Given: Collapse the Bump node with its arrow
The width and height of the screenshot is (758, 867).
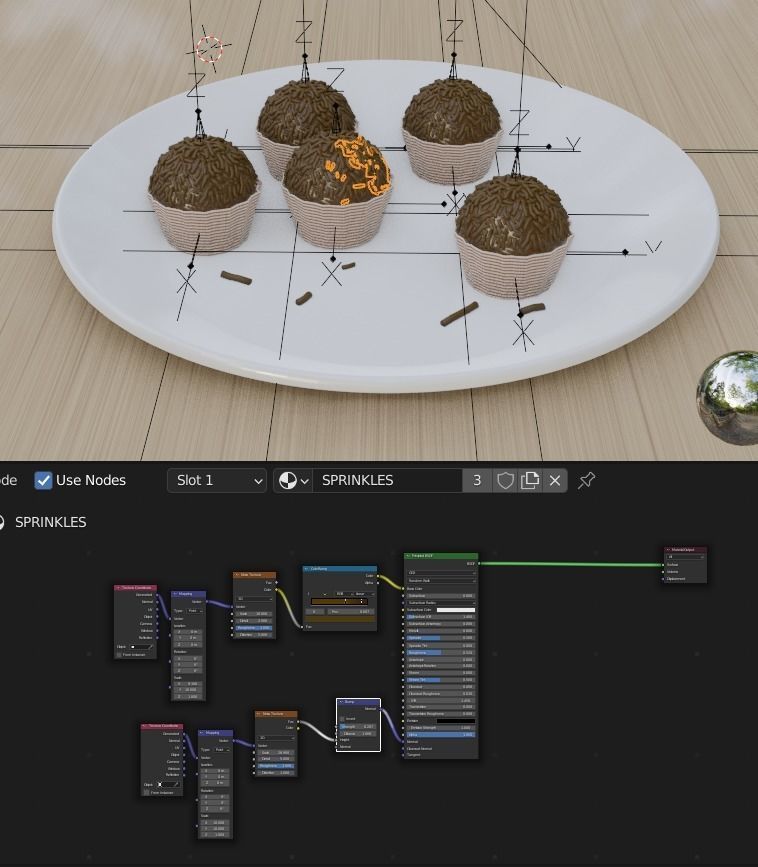Looking at the screenshot, I should tap(341, 702).
